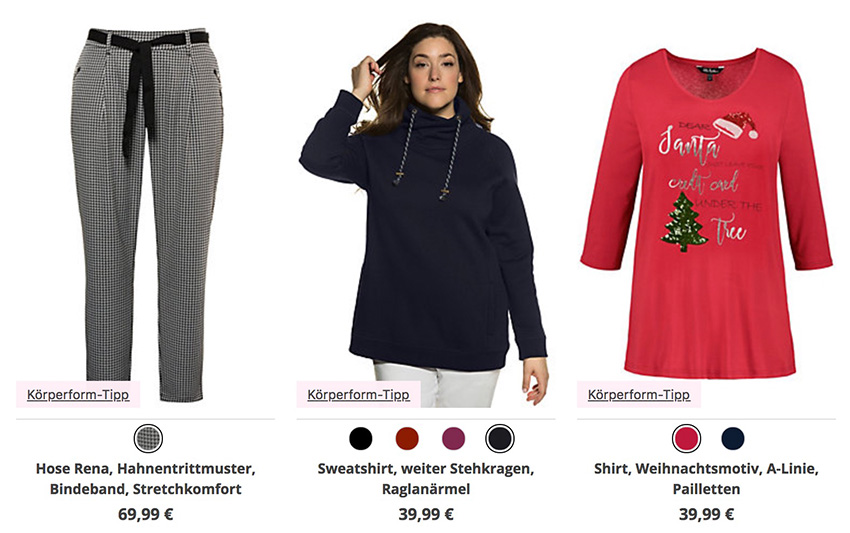Viewport: 850px width, 533px height.
Task: Pick the navy blue shirt color swatch
Action: coord(732,438)
